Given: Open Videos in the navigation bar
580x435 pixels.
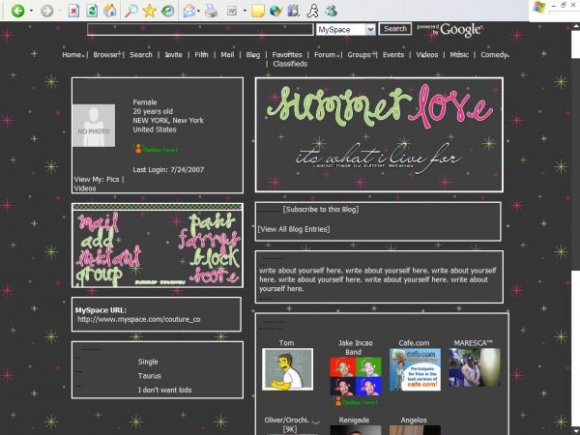Looking at the screenshot, I should tap(427, 55).
